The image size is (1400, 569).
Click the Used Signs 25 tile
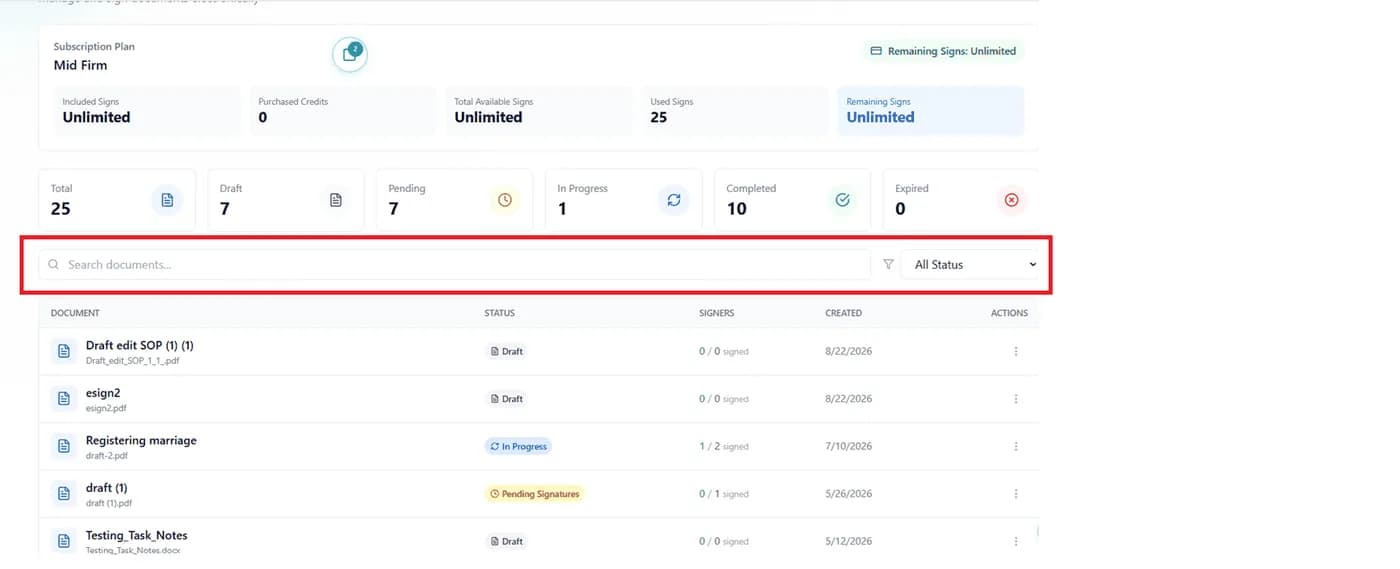735,110
